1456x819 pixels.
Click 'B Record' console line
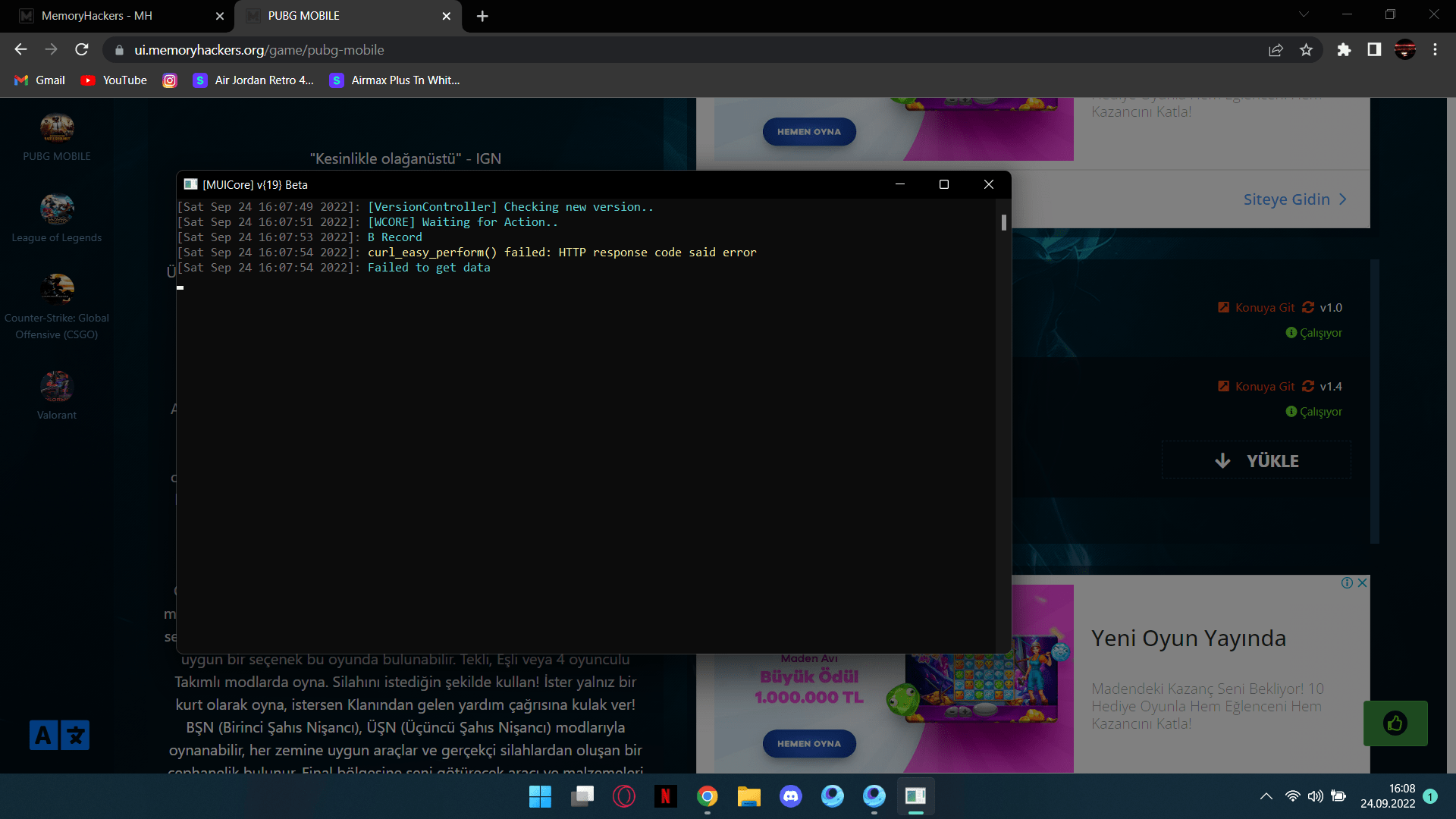pyautogui.click(x=394, y=237)
